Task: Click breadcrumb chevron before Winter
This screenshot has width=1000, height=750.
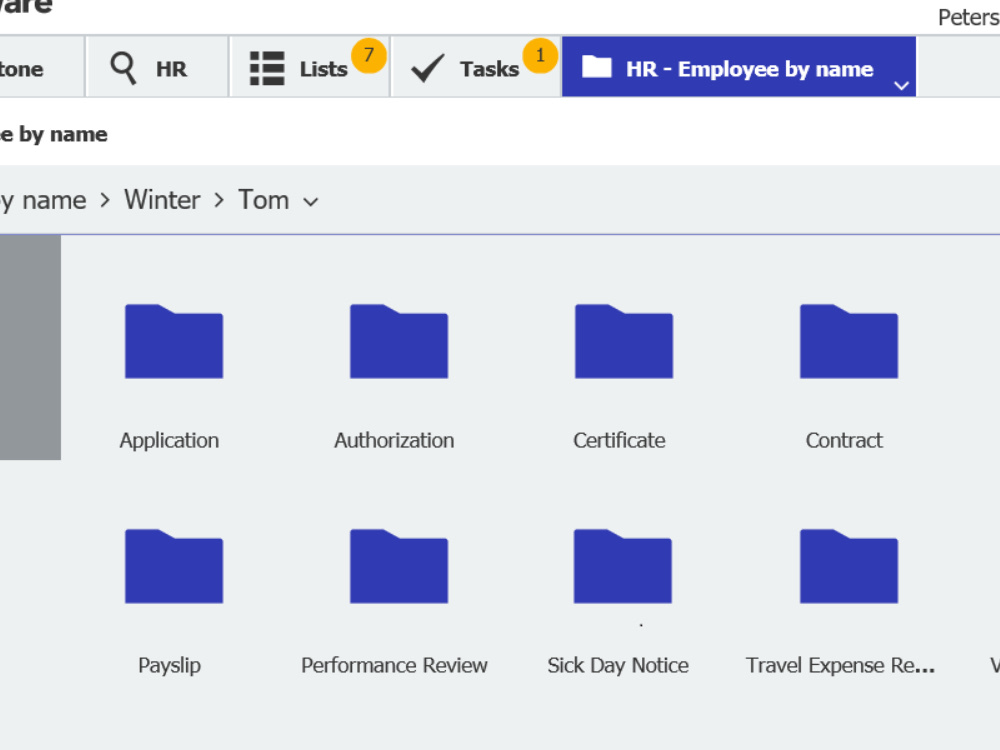Action: [105, 200]
